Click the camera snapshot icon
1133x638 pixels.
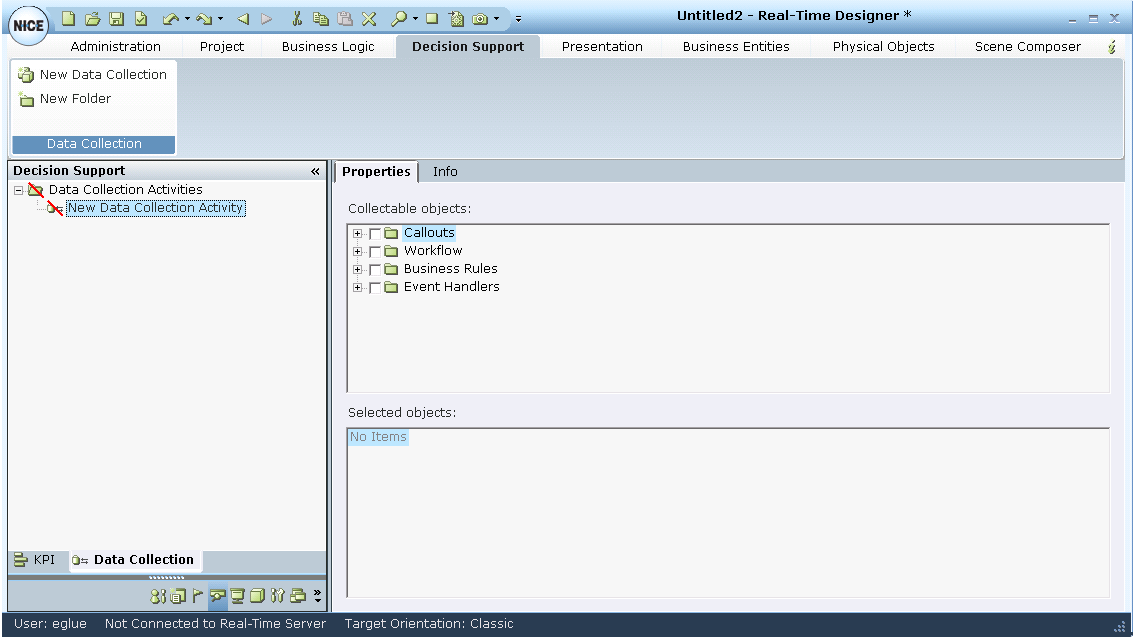[x=481, y=18]
